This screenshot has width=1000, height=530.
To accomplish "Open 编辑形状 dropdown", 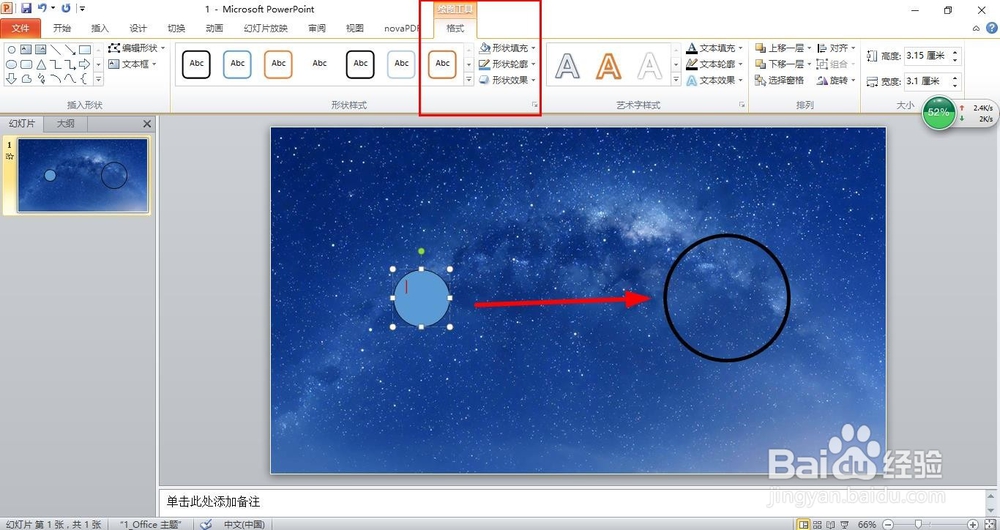I will click(136, 48).
